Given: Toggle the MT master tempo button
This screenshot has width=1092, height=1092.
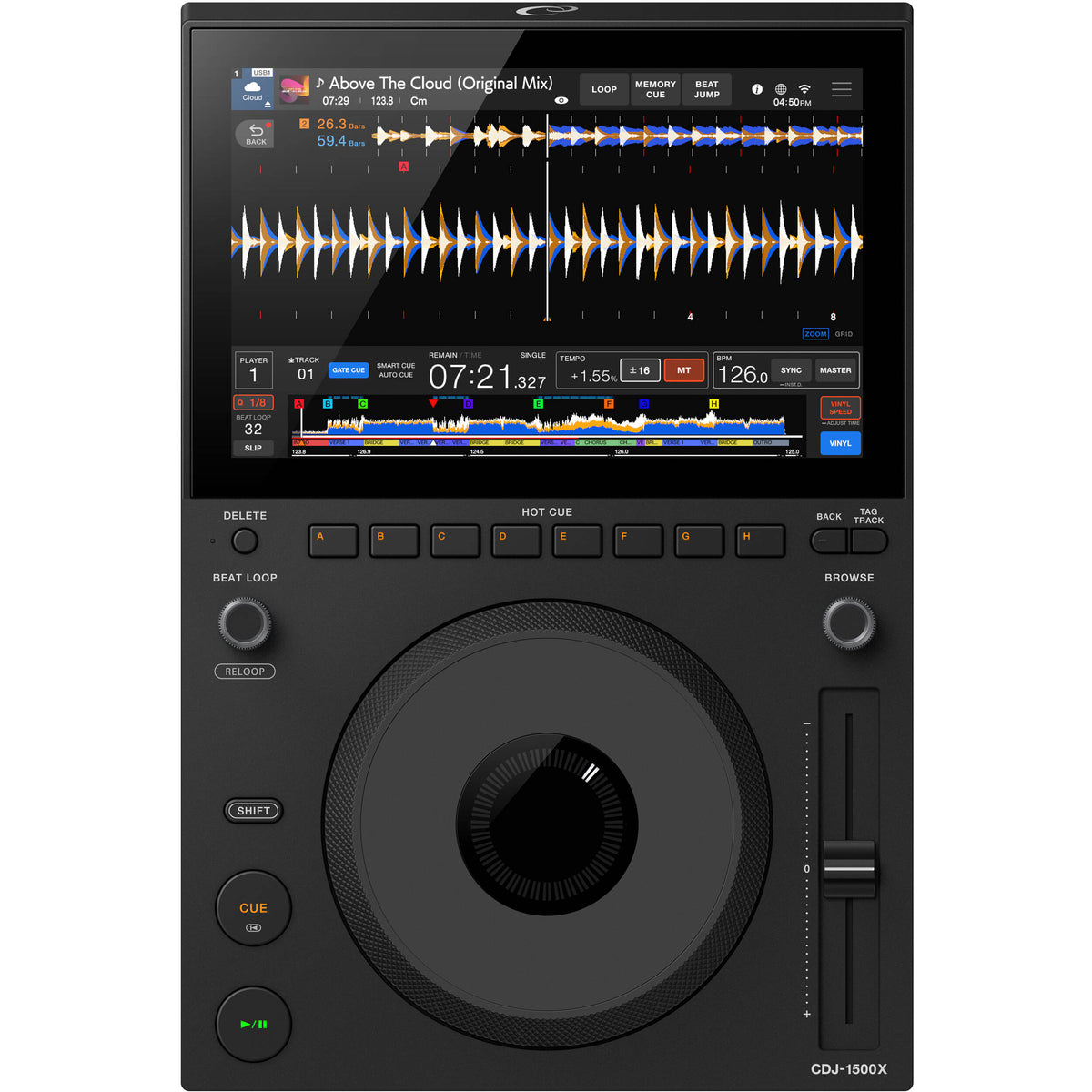Looking at the screenshot, I should point(684,370).
